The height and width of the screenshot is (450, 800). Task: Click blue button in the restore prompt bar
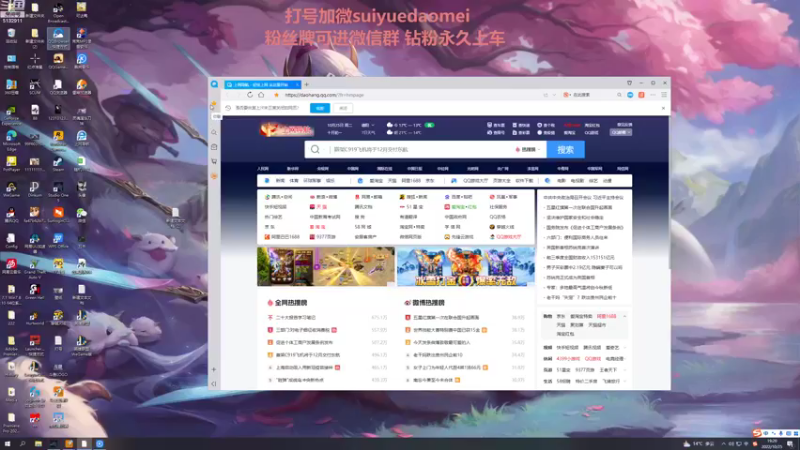tap(320, 108)
